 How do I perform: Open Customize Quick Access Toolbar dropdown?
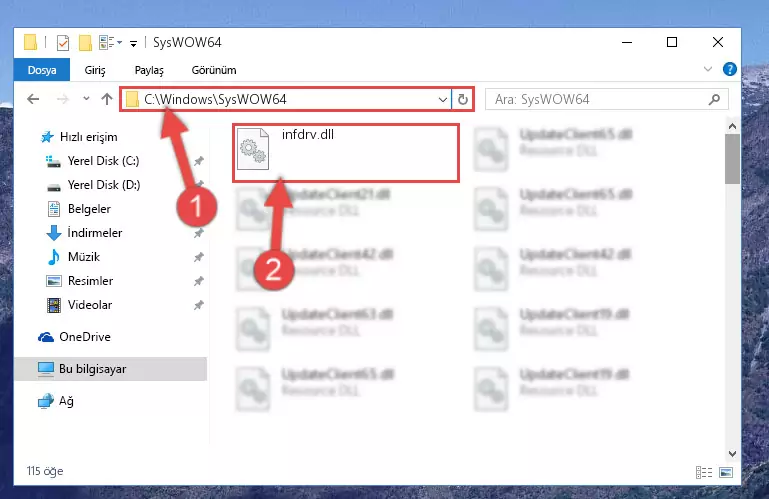[133, 44]
